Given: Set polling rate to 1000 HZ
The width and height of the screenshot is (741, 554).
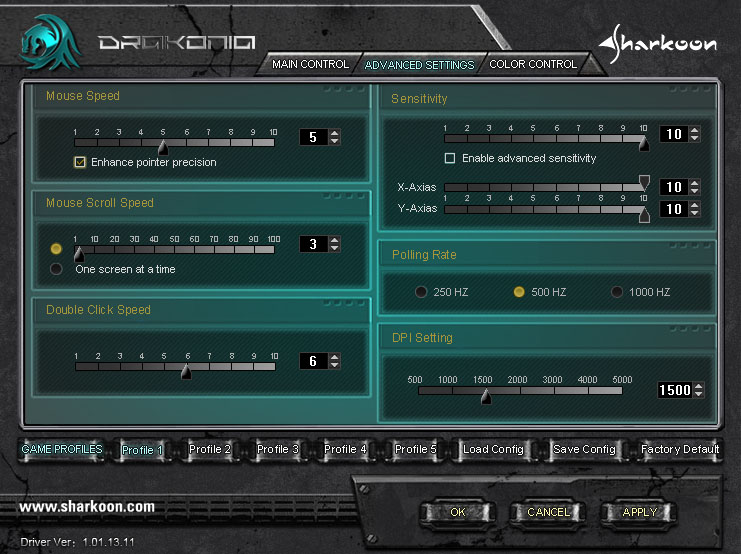Looking at the screenshot, I should (x=617, y=292).
